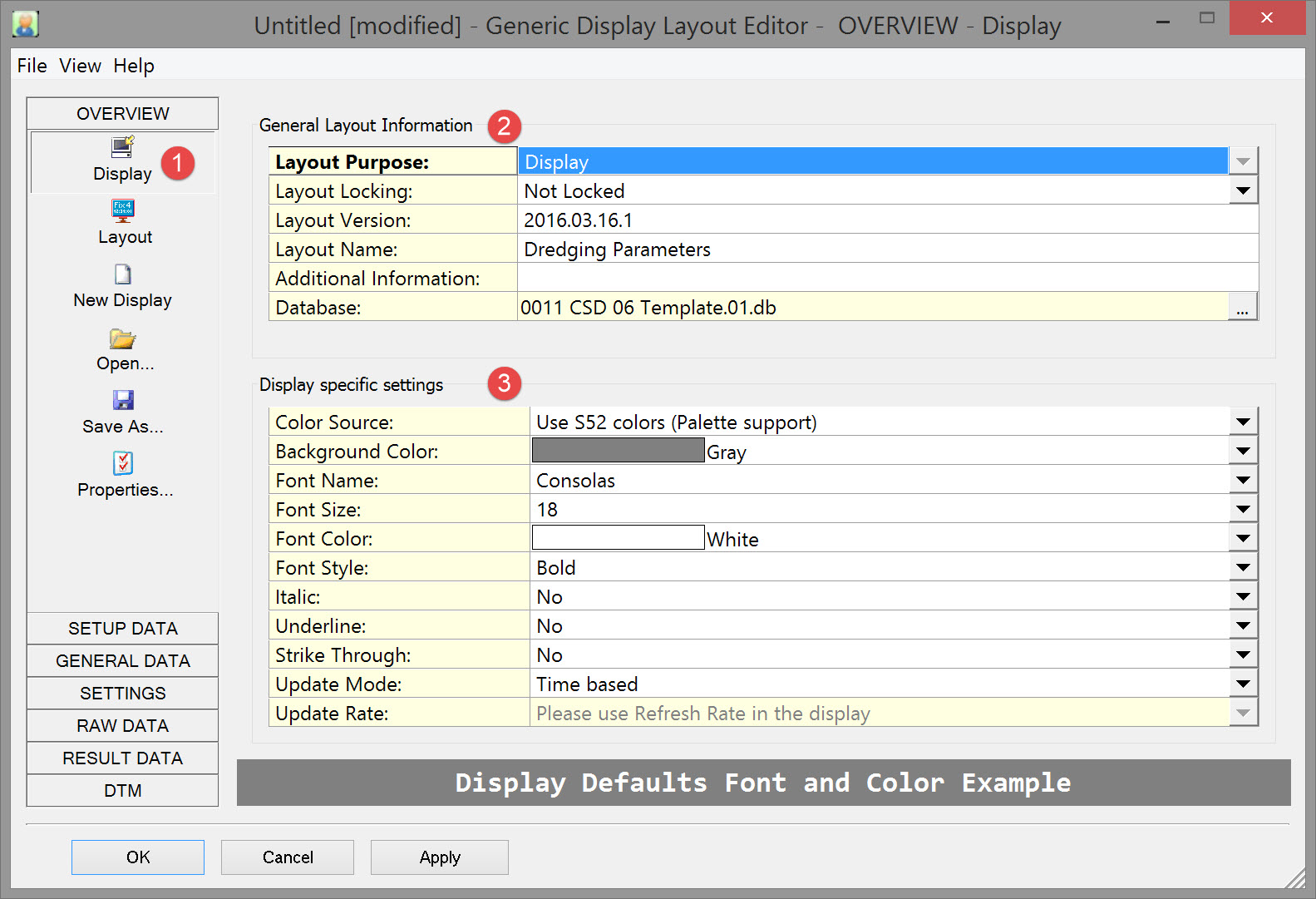Click the application icon in title bar
1316x899 pixels.
point(26,24)
